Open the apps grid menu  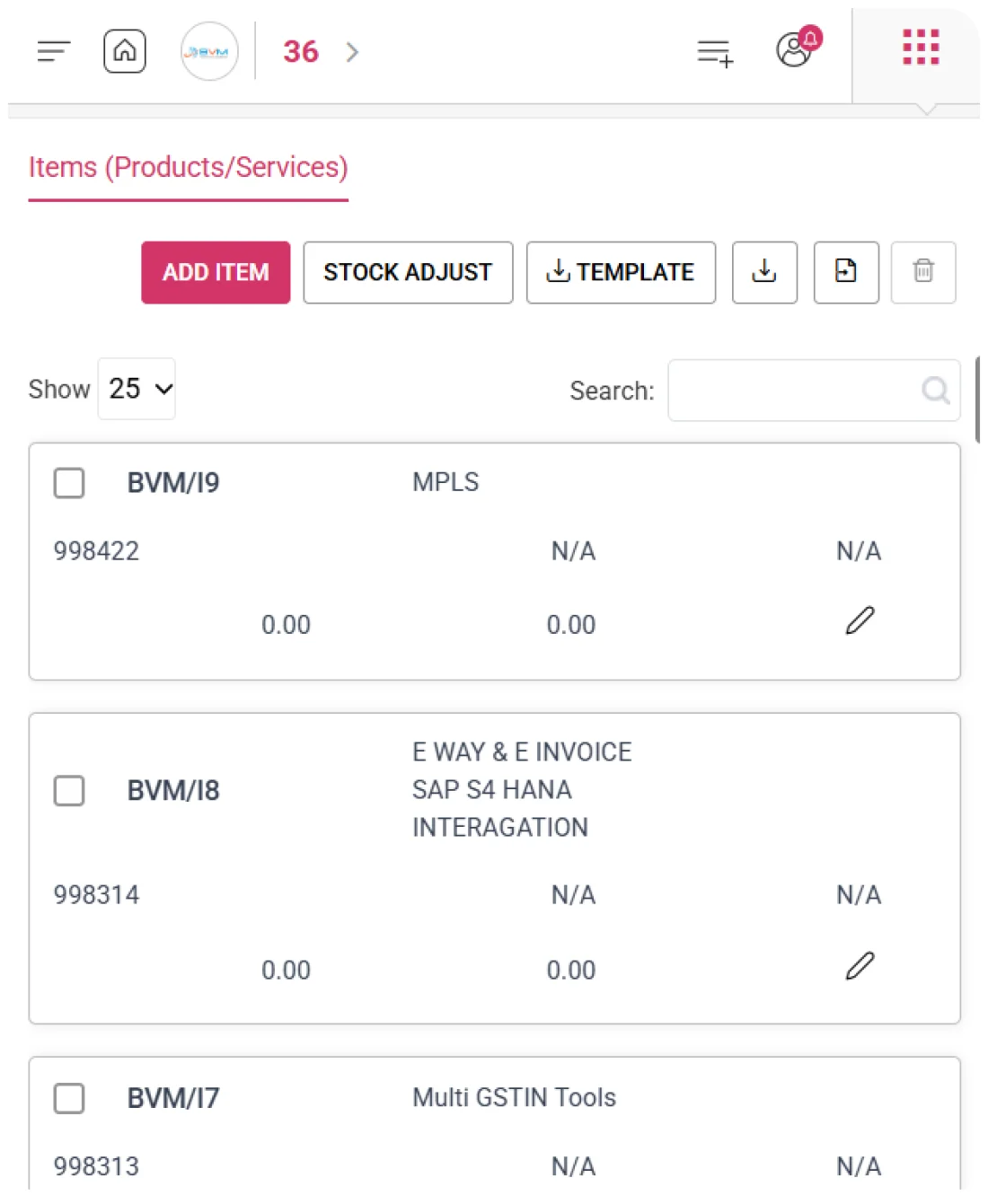point(921,48)
